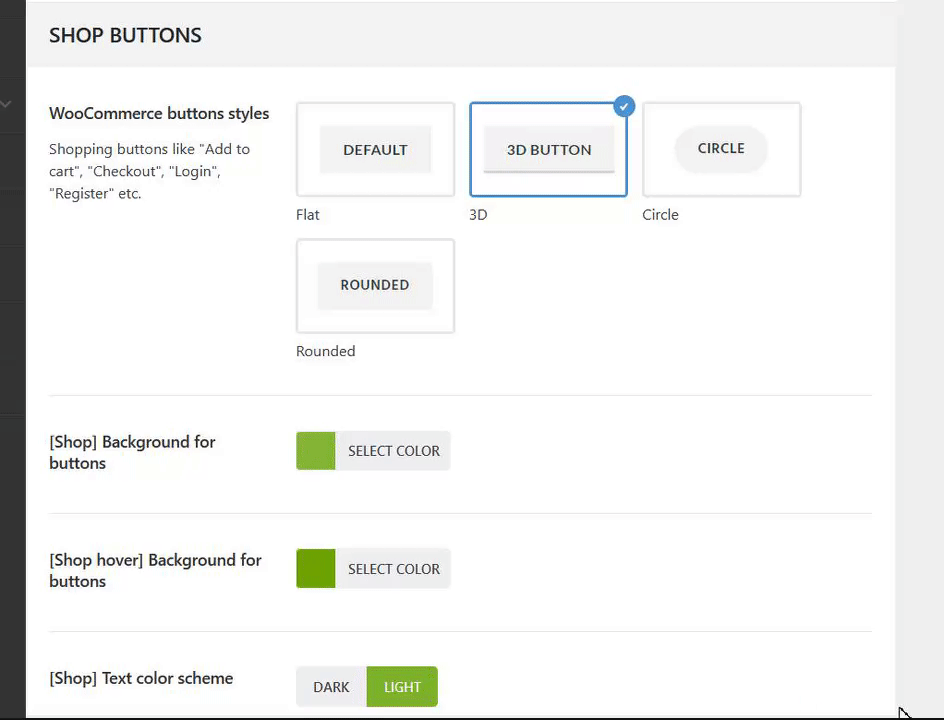
Task: Click the Circle caption text
Action: point(660,215)
